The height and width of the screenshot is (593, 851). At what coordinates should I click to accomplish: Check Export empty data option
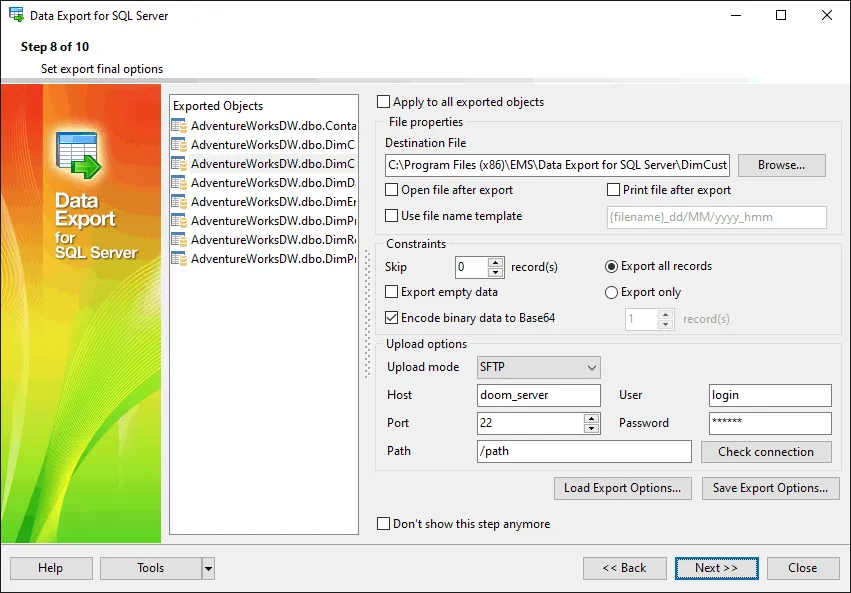[391, 292]
